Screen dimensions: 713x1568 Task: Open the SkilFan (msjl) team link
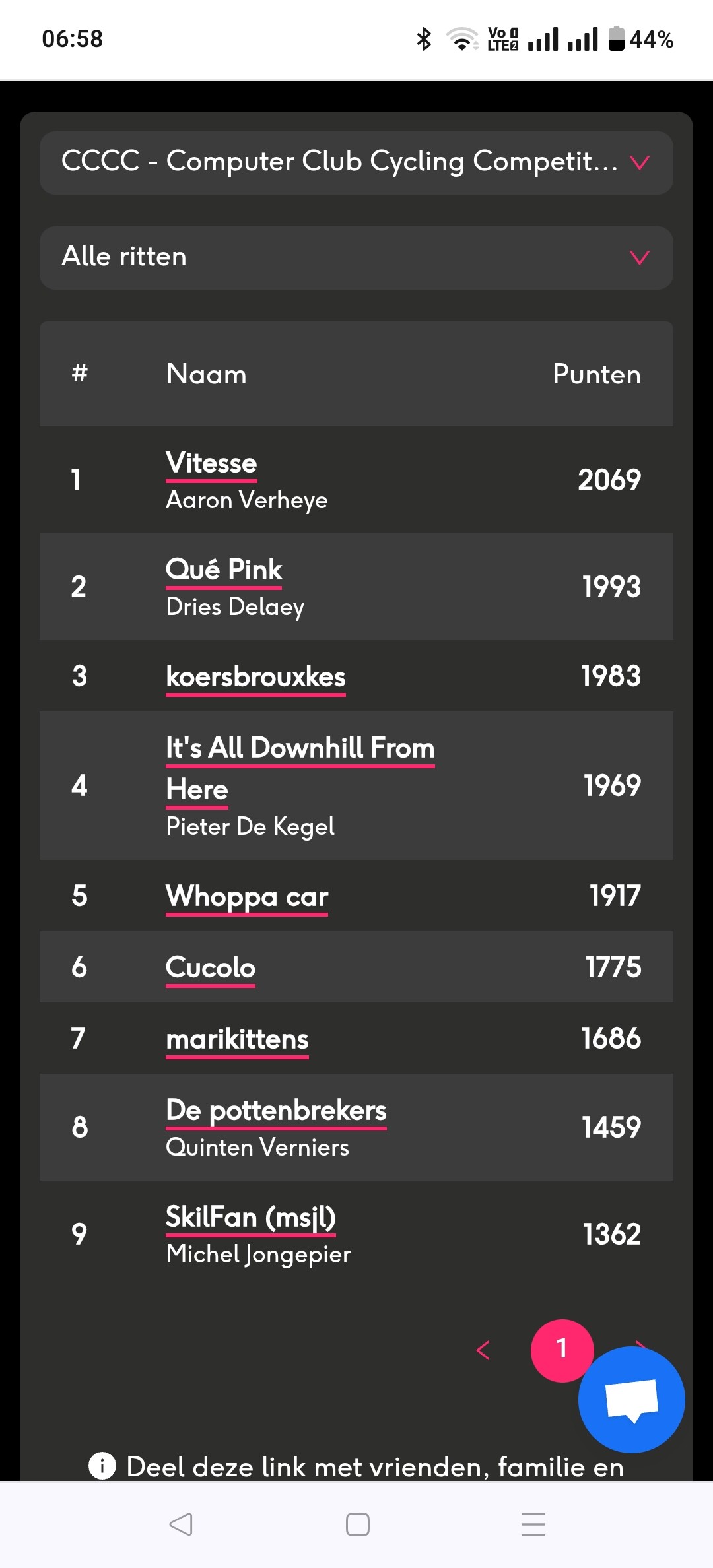251,1218
